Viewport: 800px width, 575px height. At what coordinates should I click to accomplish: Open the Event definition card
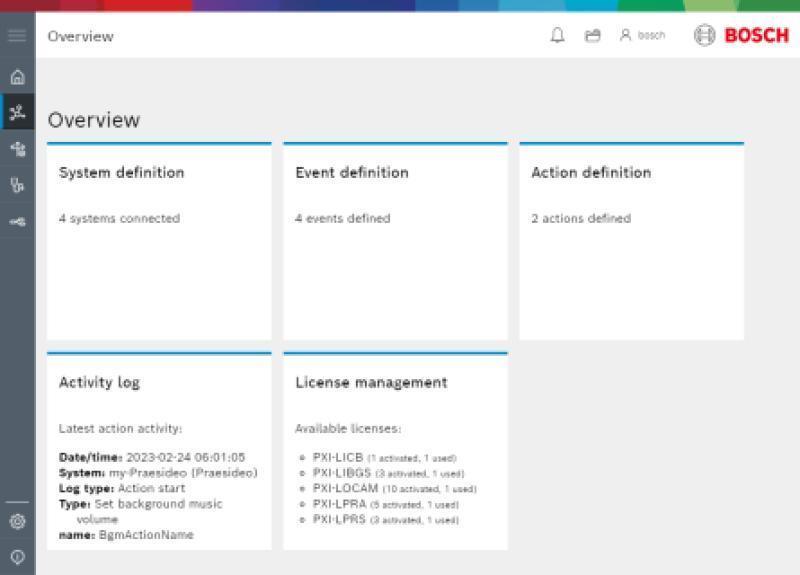395,241
